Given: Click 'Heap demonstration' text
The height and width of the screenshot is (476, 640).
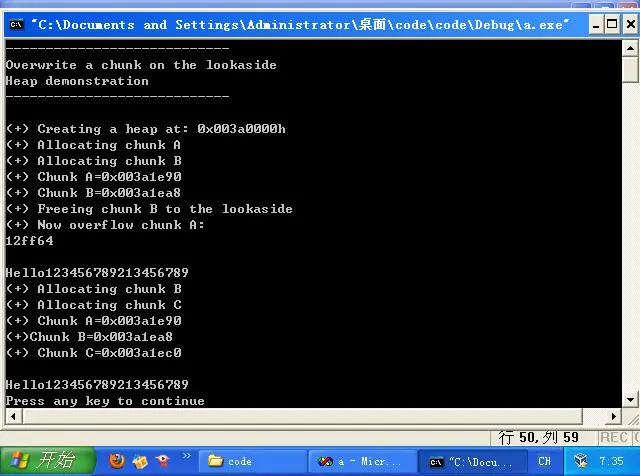Looking at the screenshot, I should tap(77, 81).
